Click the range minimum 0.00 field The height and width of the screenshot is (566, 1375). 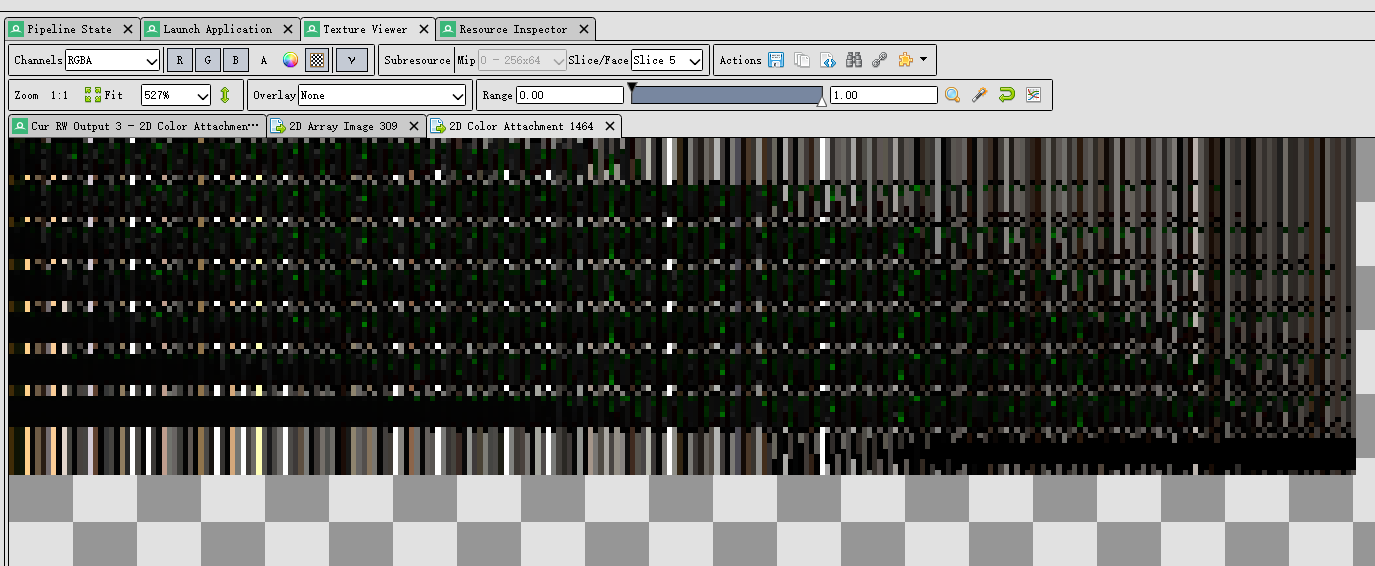[569, 95]
